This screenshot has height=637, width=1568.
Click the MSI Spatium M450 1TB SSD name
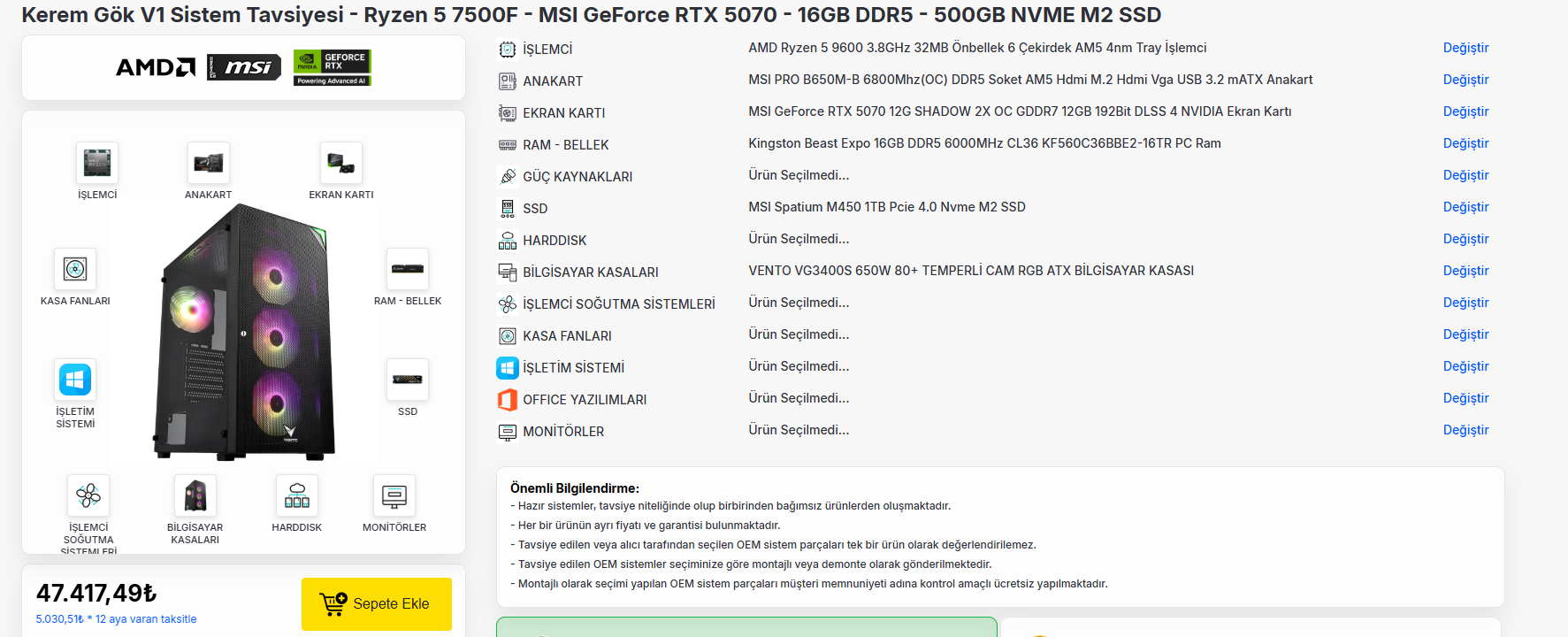pyautogui.click(x=887, y=207)
